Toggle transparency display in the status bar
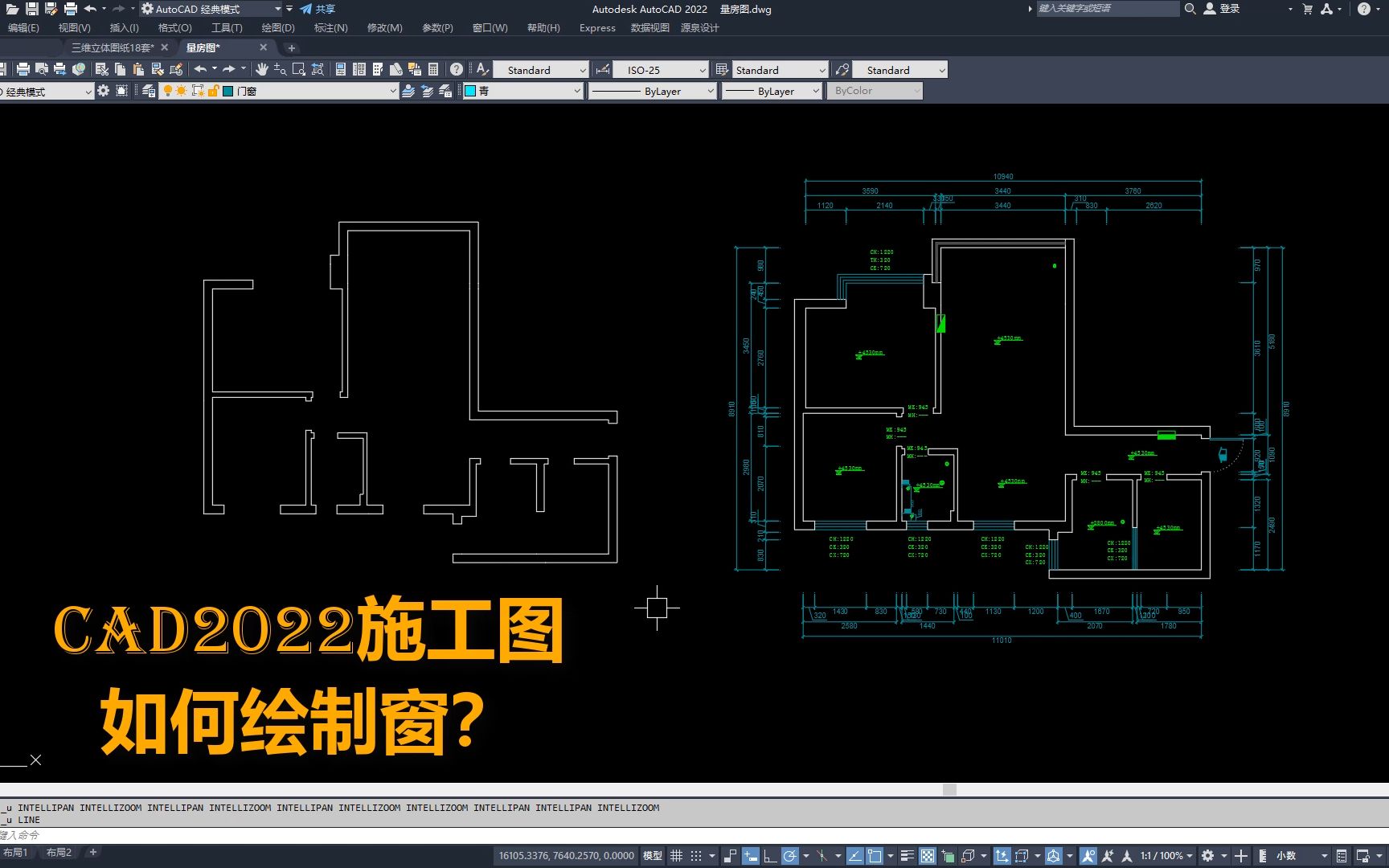The width and height of the screenshot is (1389, 868). 927,856
